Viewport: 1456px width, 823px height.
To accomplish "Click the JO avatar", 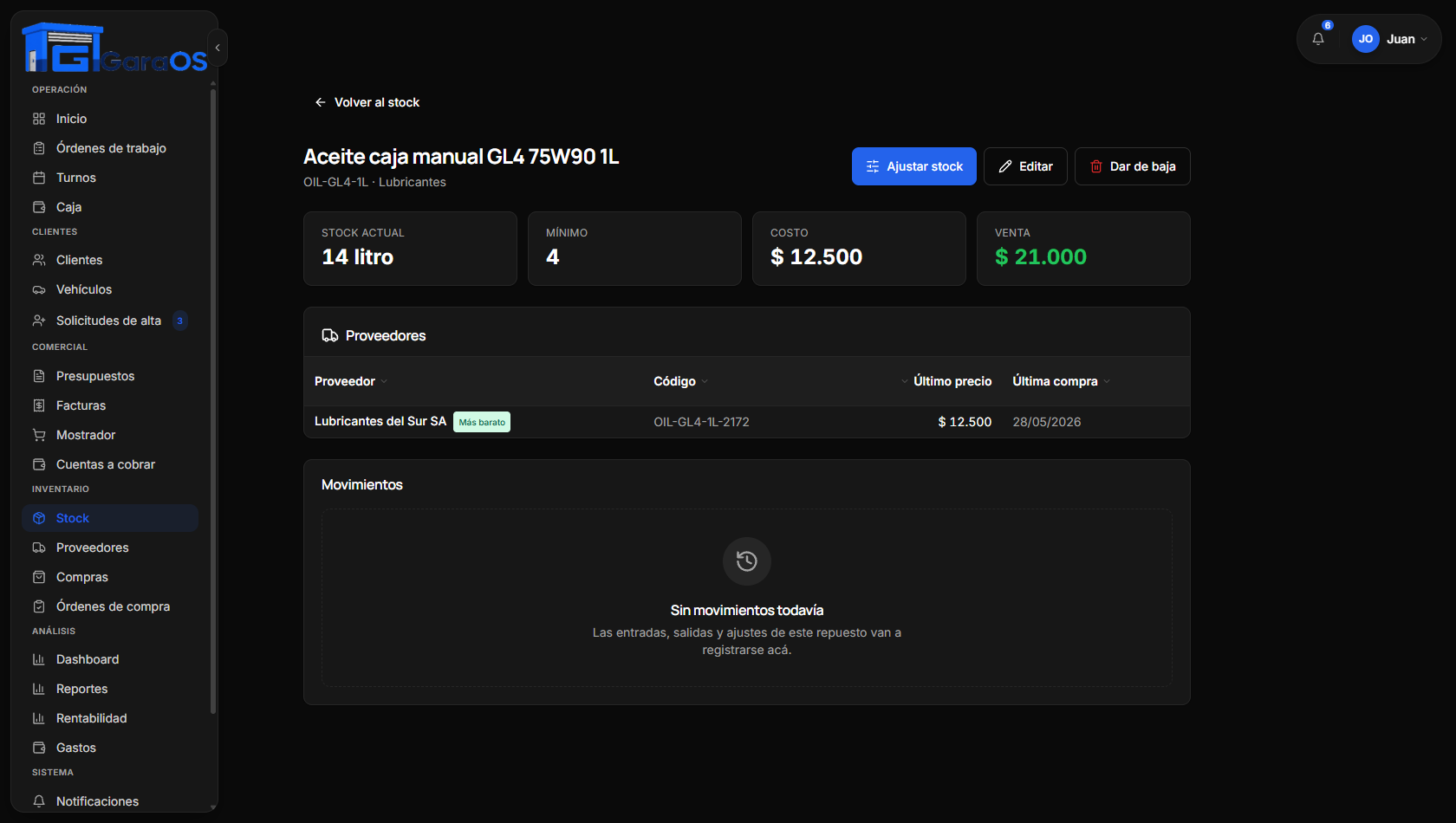I will [1365, 39].
